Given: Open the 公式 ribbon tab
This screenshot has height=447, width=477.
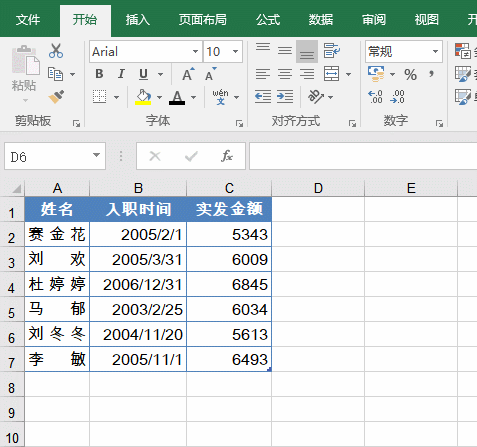Looking at the screenshot, I should coord(268,20).
